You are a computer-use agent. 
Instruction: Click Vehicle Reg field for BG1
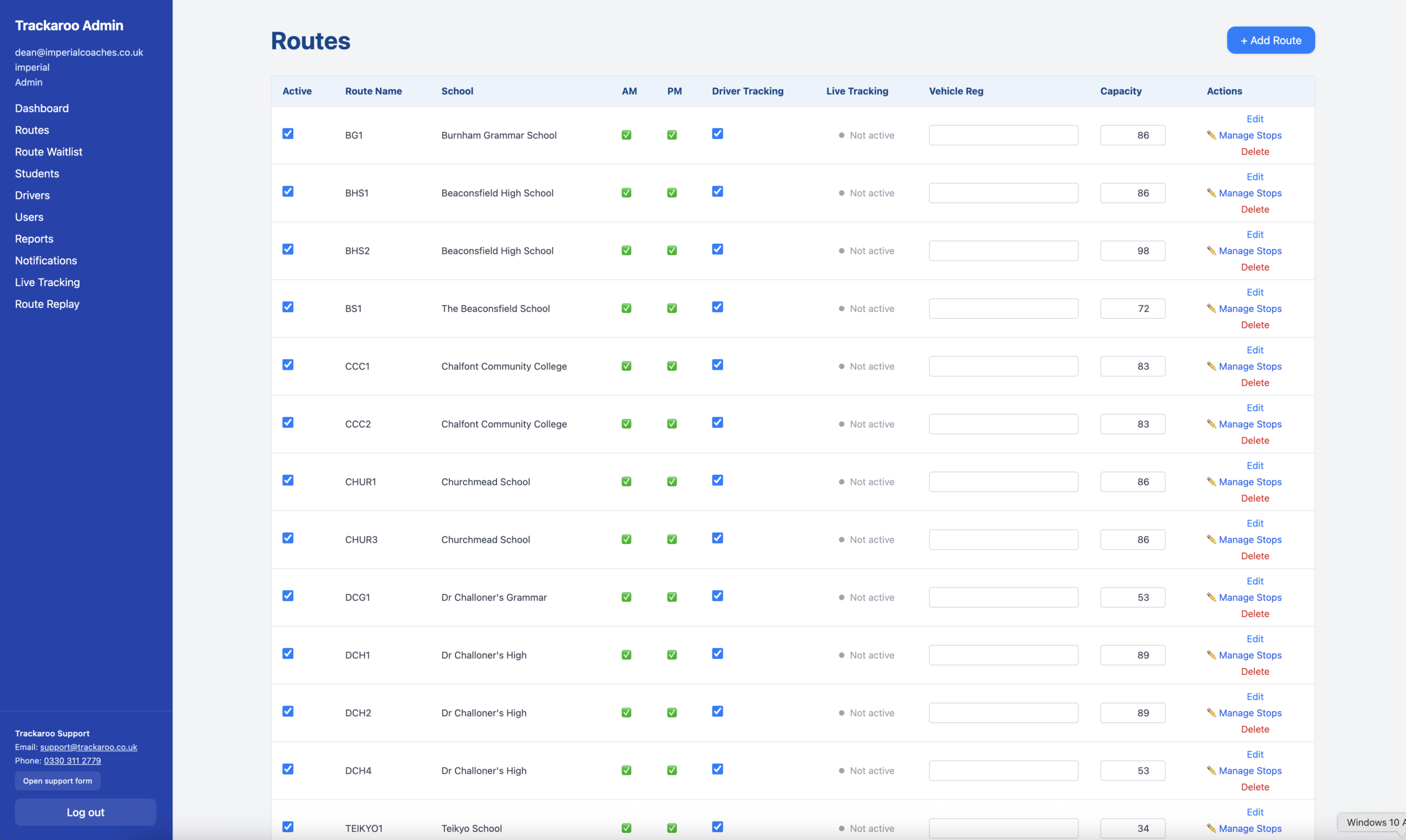coord(1003,135)
